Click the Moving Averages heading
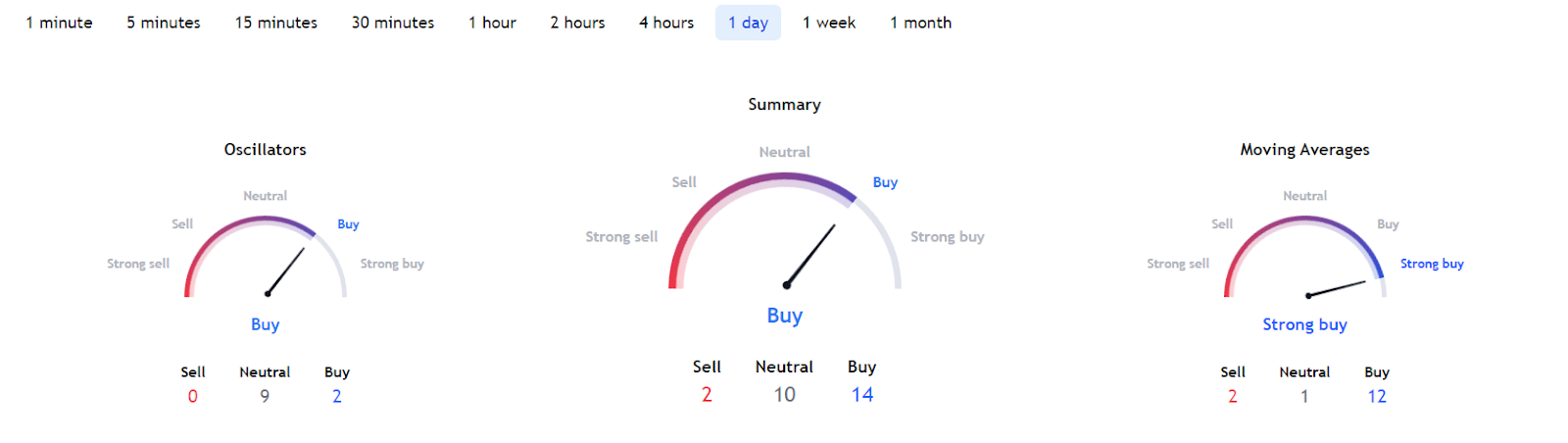 point(1304,150)
